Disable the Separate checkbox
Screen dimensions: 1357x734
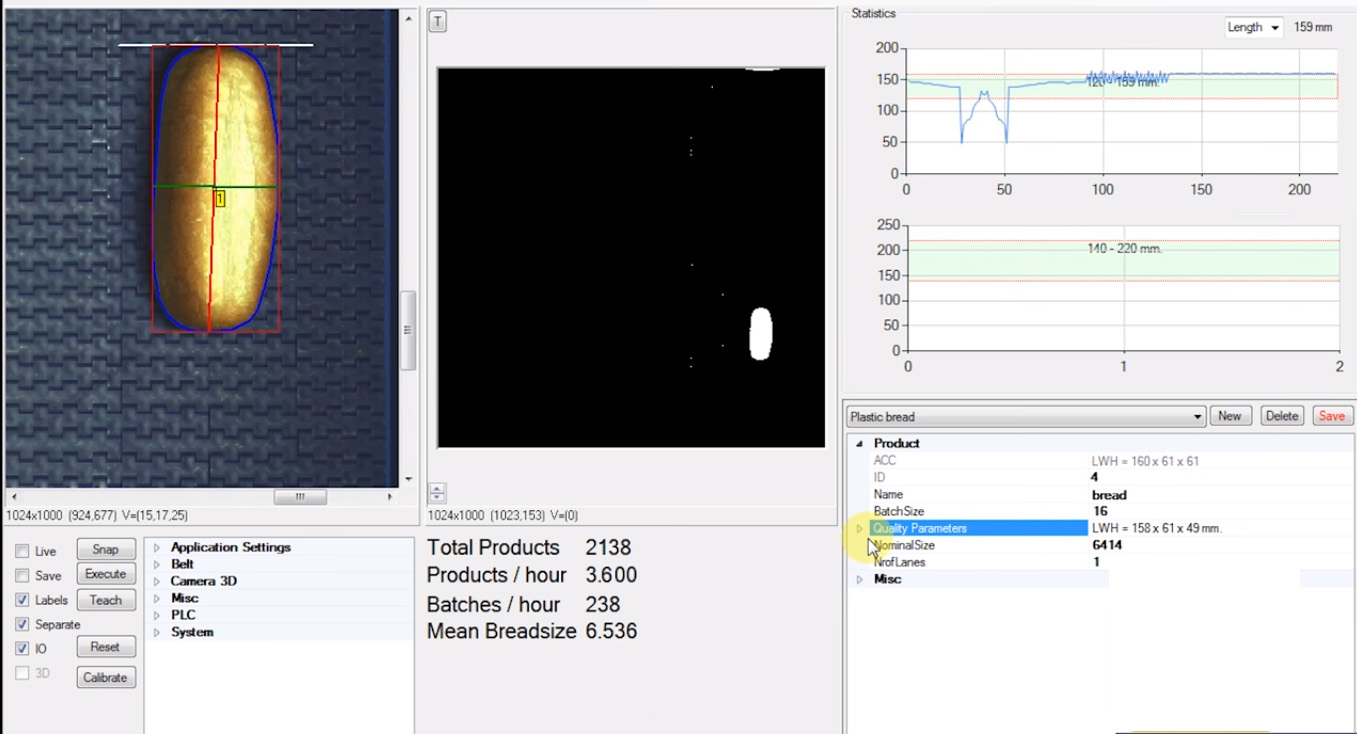pyautogui.click(x=22, y=624)
